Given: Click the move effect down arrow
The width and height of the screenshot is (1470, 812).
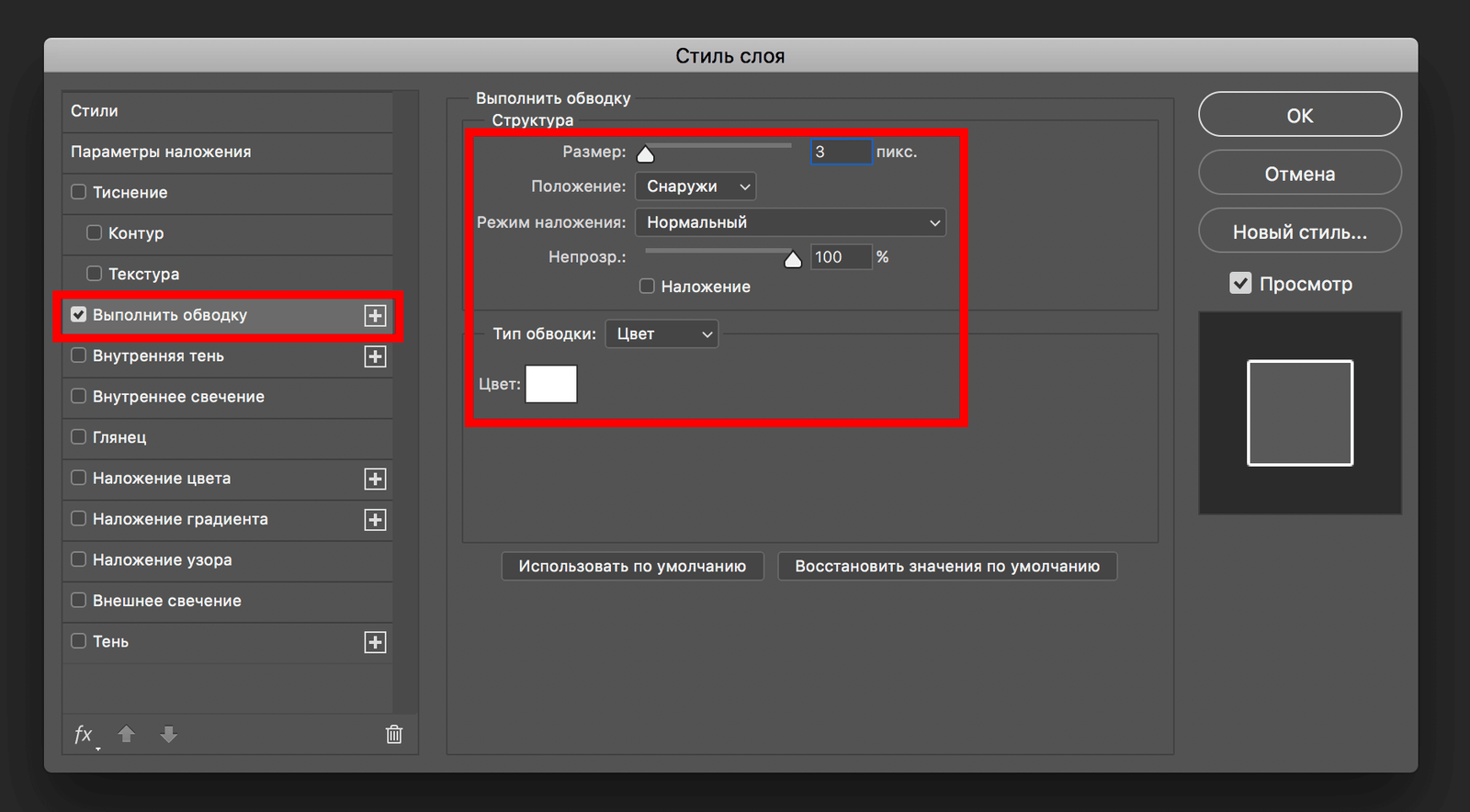Looking at the screenshot, I should click(x=169, y=734).
